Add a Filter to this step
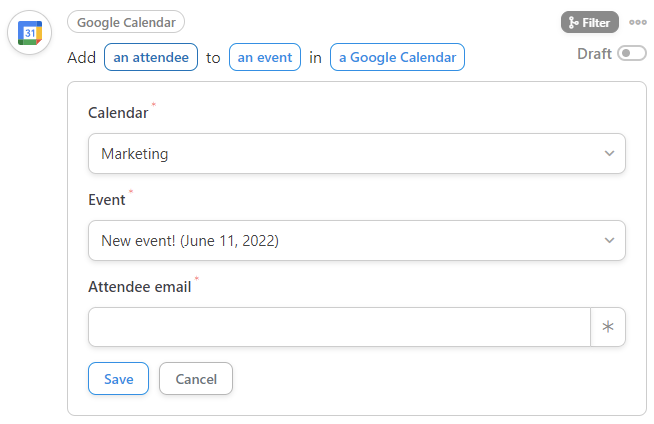 point(589,23)
